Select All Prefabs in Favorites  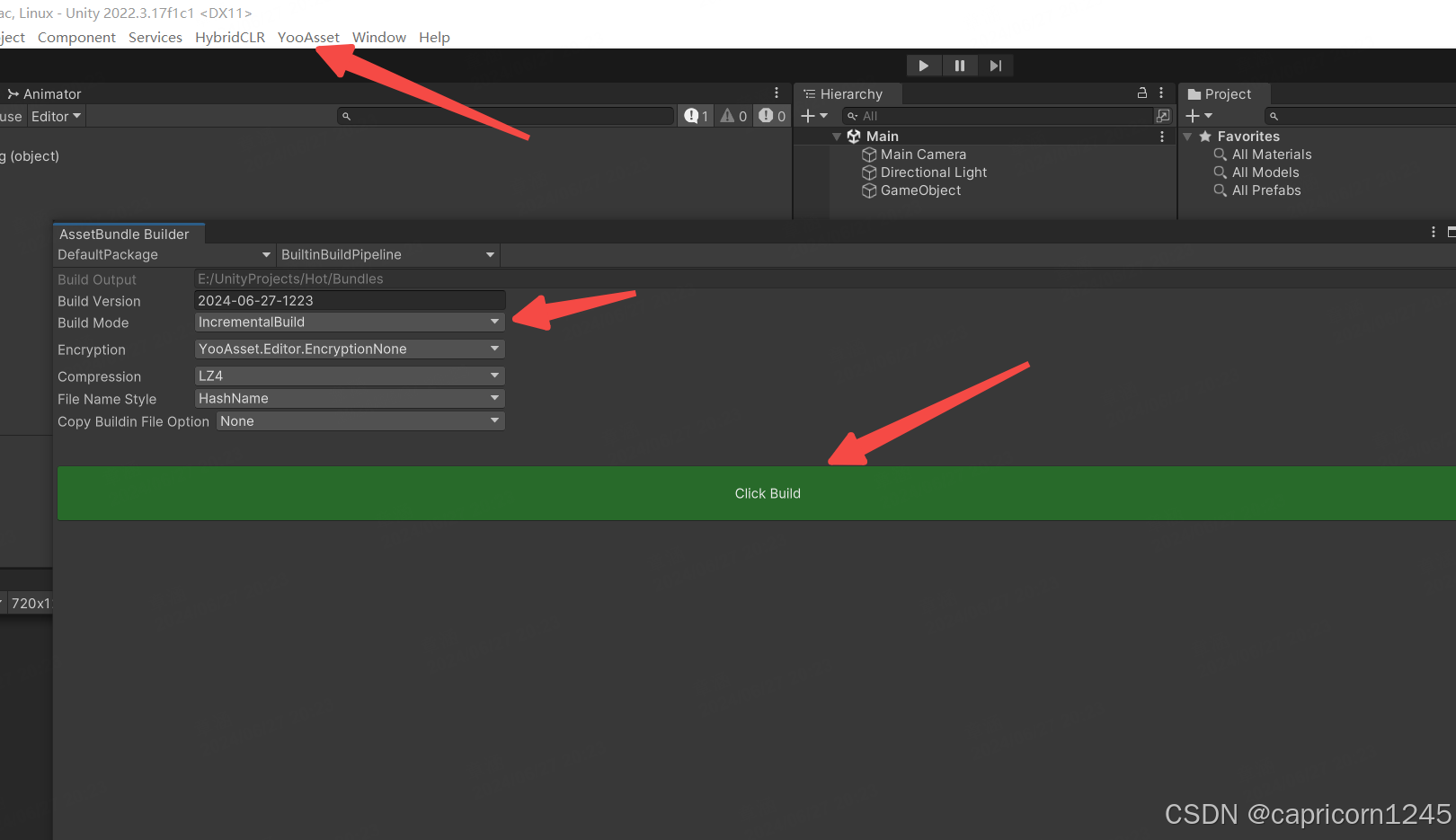tap(1266, 190)
